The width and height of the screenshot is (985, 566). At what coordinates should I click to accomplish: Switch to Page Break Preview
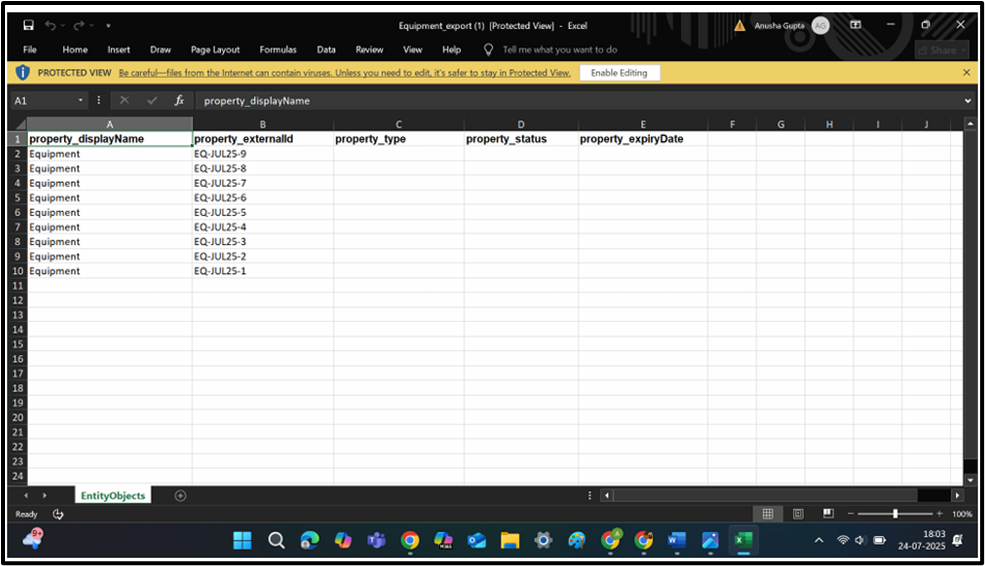point(829,514)
